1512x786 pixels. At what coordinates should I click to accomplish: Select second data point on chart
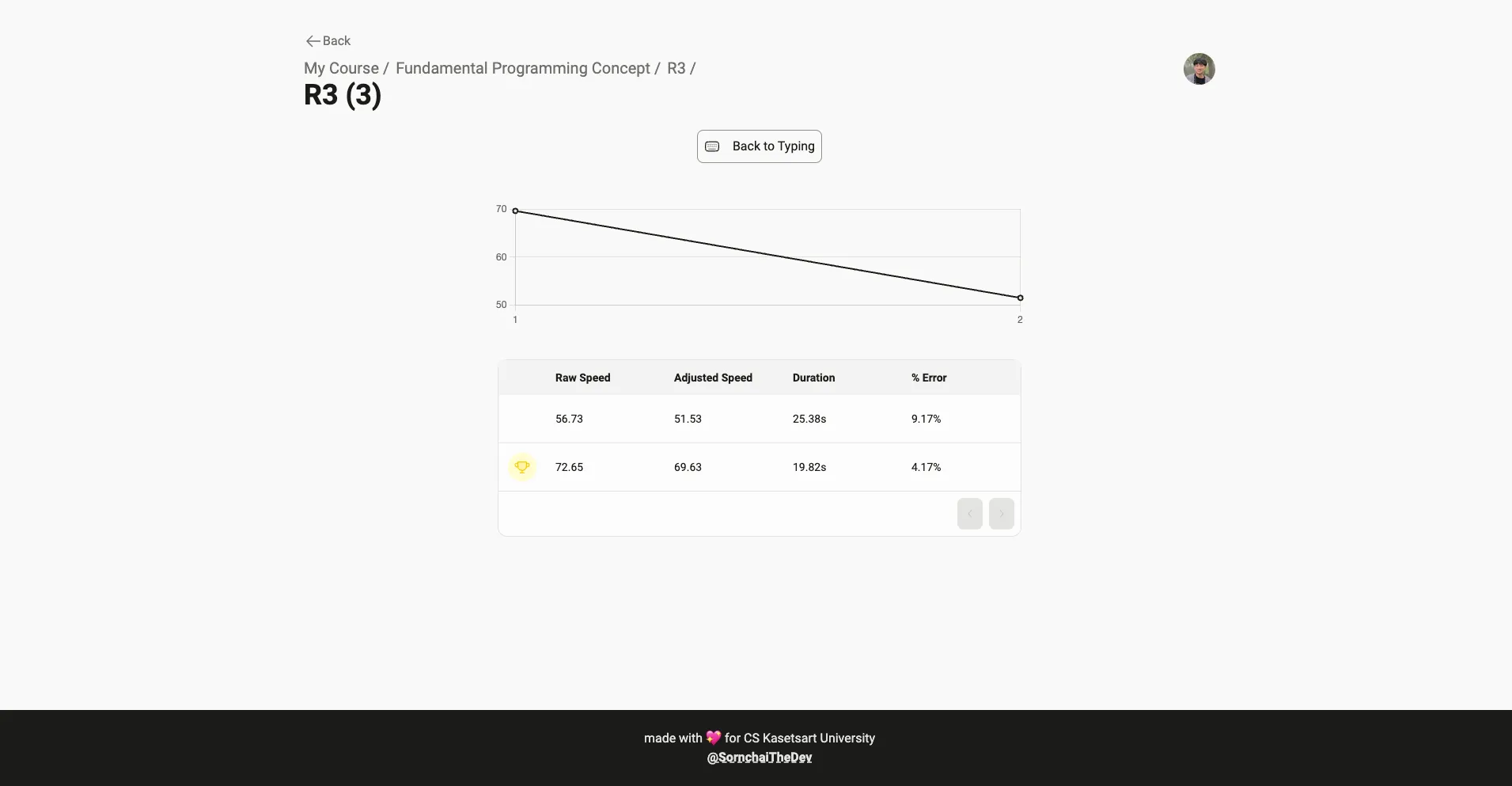point(1021,298)
